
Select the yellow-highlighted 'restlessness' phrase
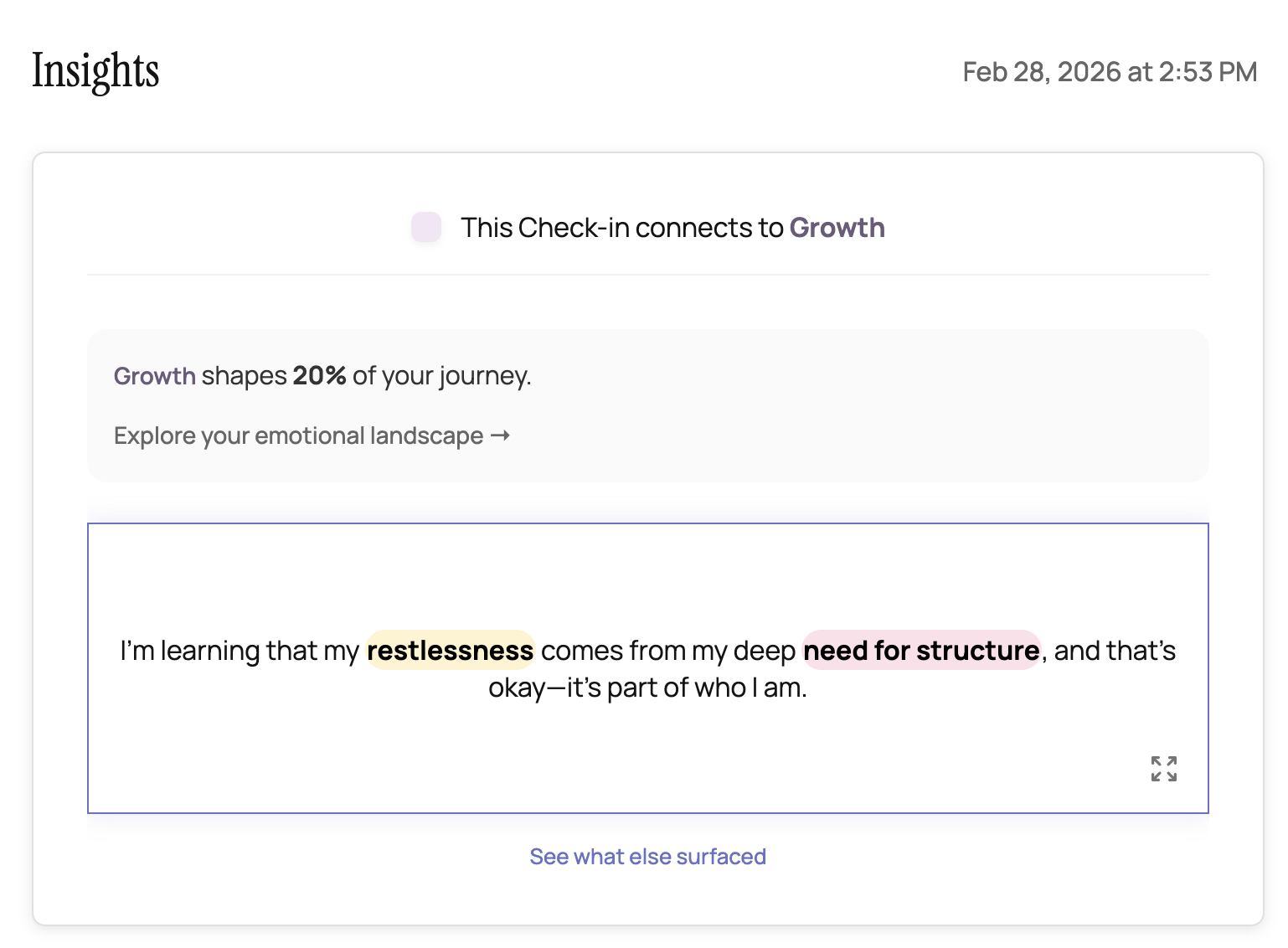coord(451,651)
